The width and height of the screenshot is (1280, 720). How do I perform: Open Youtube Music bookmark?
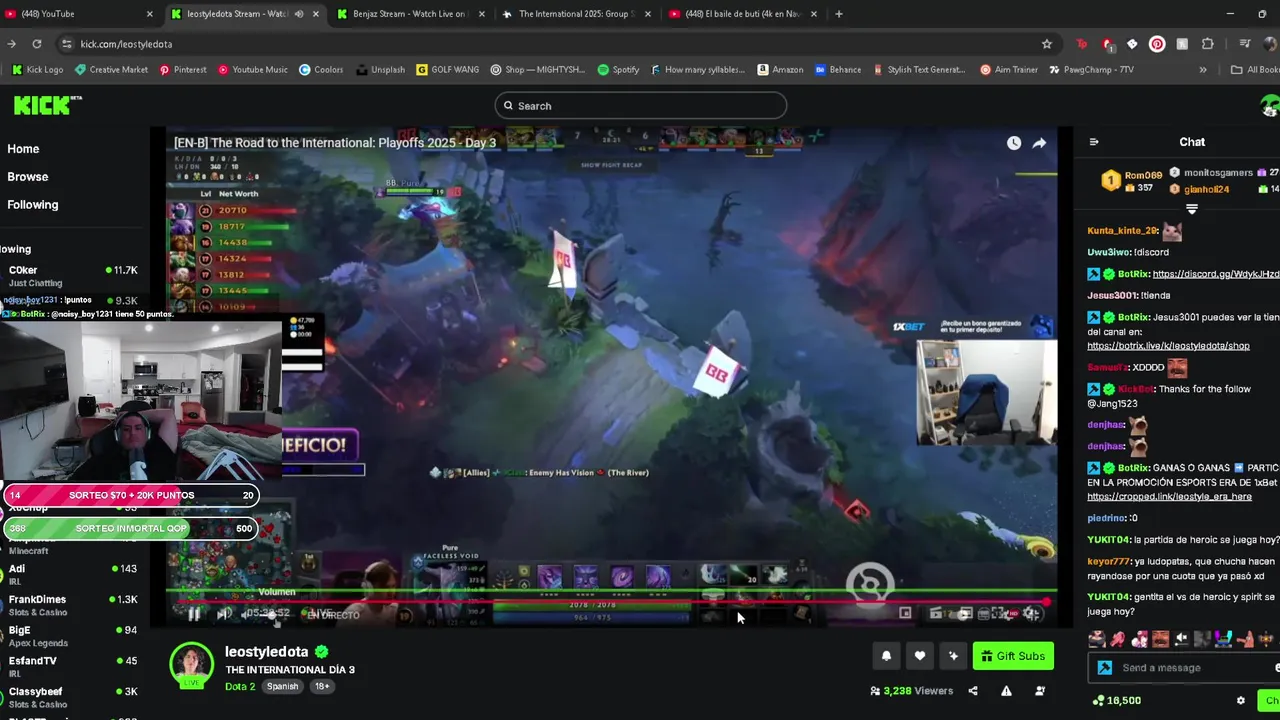(251, 70)
